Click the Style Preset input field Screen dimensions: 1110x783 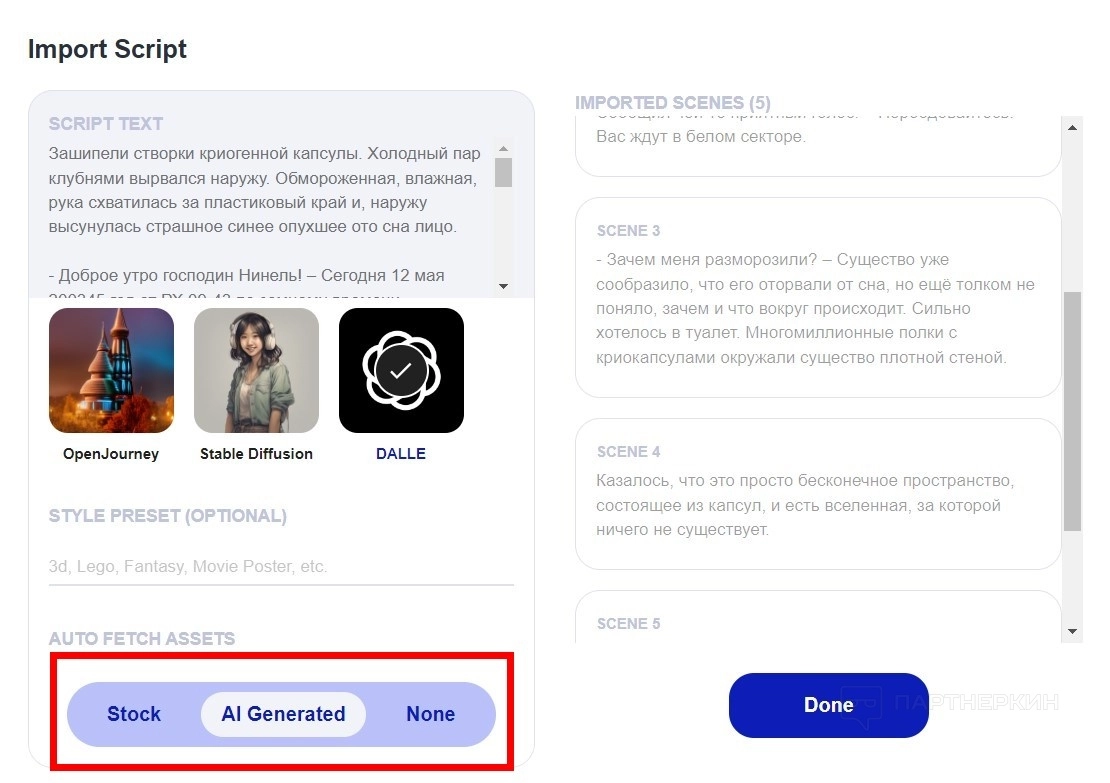tap(281, 566)
